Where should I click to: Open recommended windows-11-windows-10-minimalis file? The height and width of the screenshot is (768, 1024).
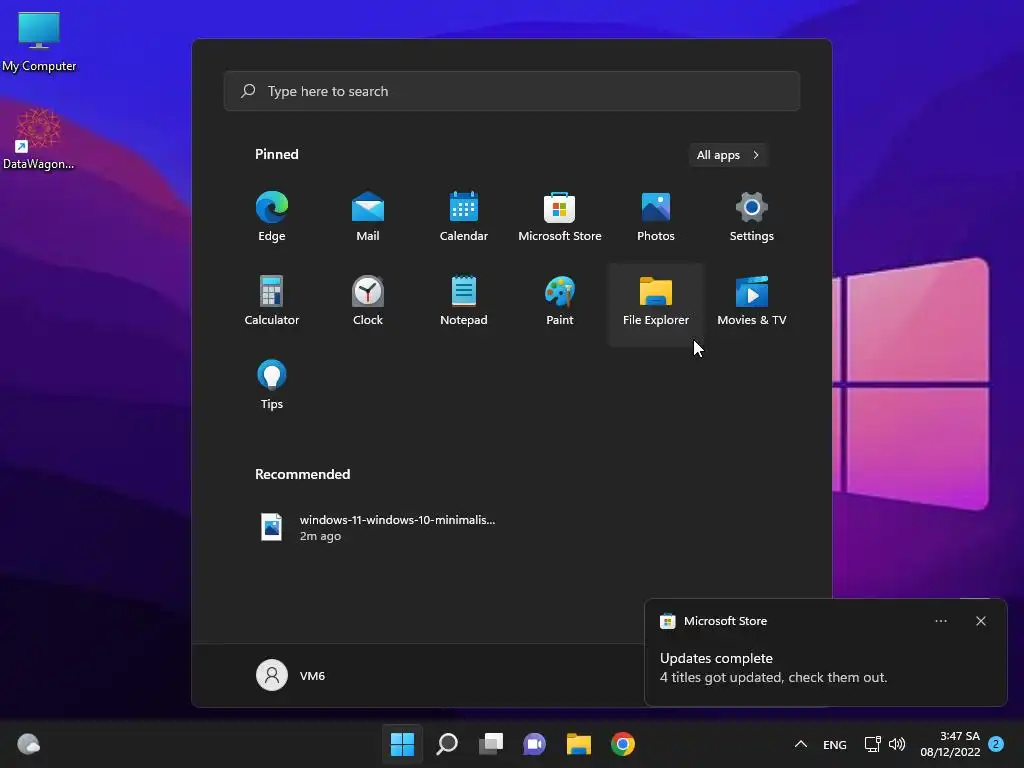(x=379, y=528)
